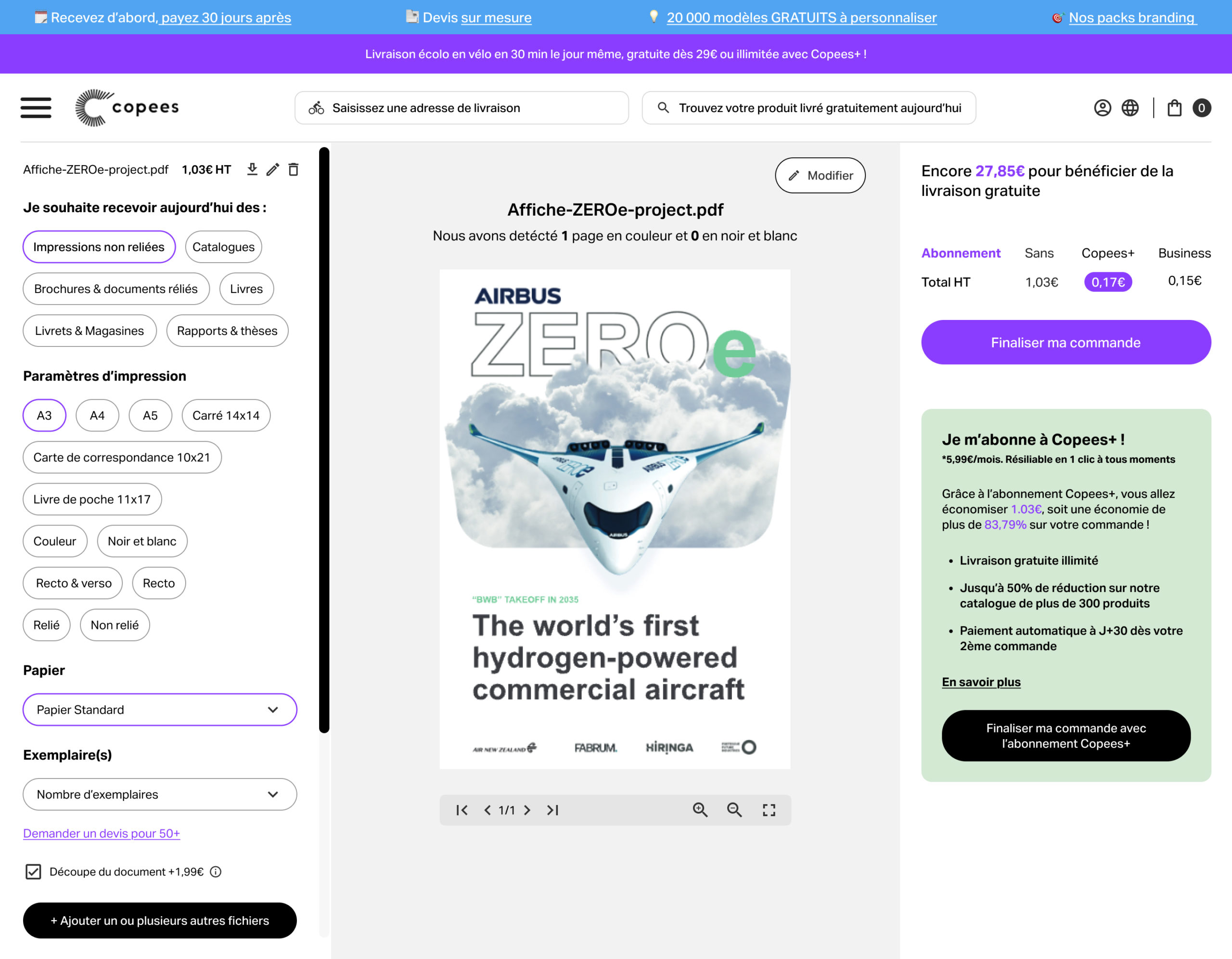This screenshot has width=1232, height=959.
Task: Click the info icon next to Découpe
Action: [216, 871]
